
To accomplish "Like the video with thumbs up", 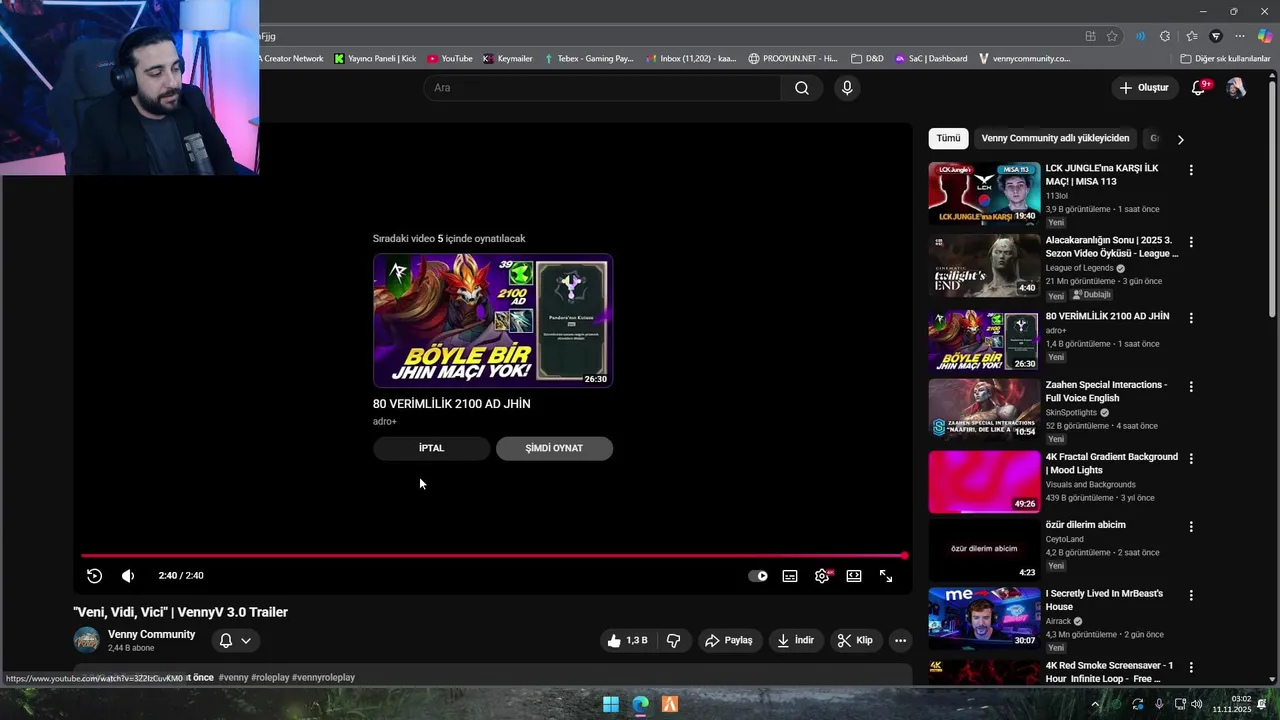I will 627,641.
